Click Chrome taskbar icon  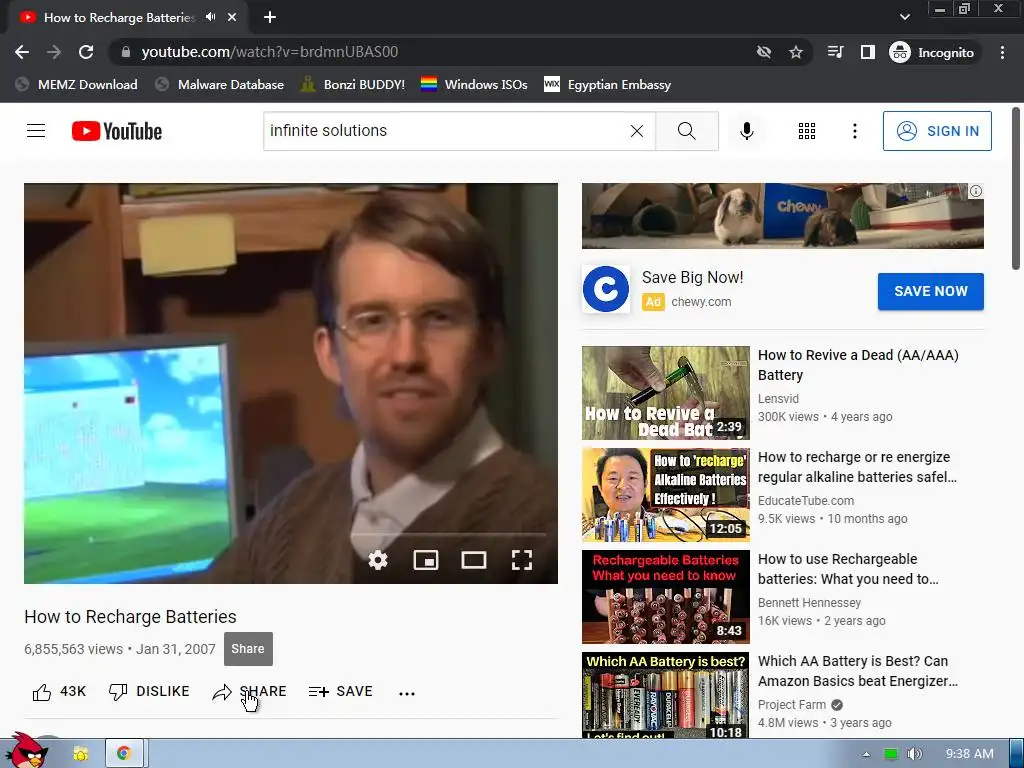[x=123, y=754]
